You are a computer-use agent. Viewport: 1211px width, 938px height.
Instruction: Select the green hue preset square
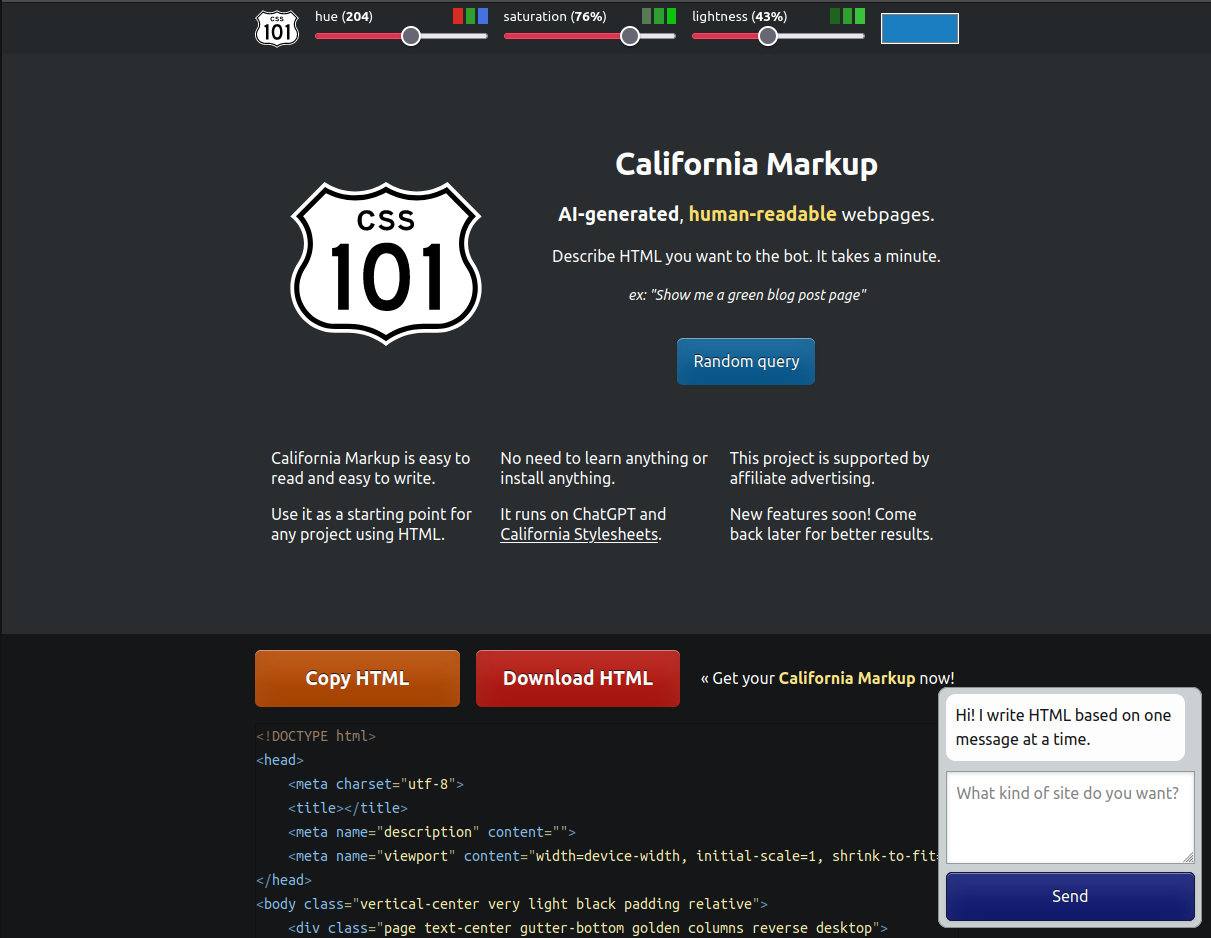471,16
